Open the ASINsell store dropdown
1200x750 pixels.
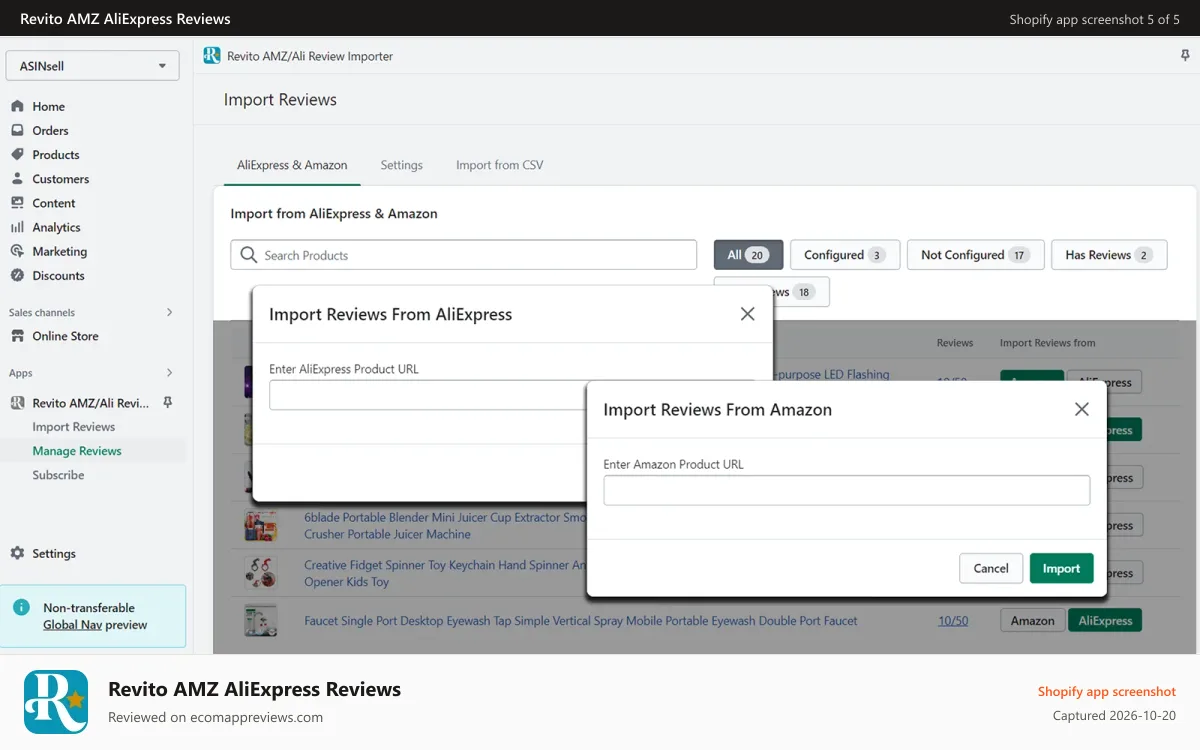(93, 66)
